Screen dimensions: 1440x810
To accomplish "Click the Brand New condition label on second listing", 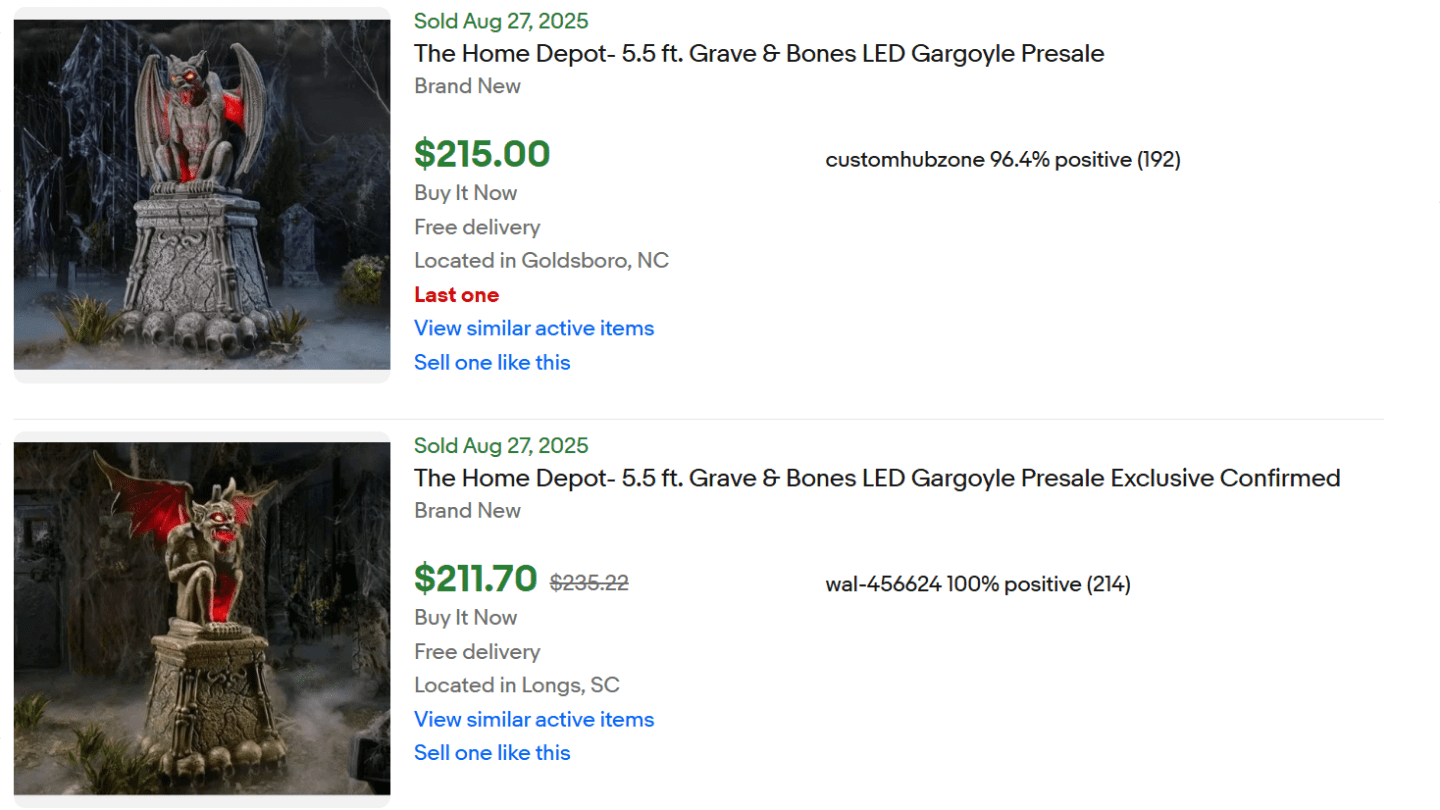I will tap(467, 510).
